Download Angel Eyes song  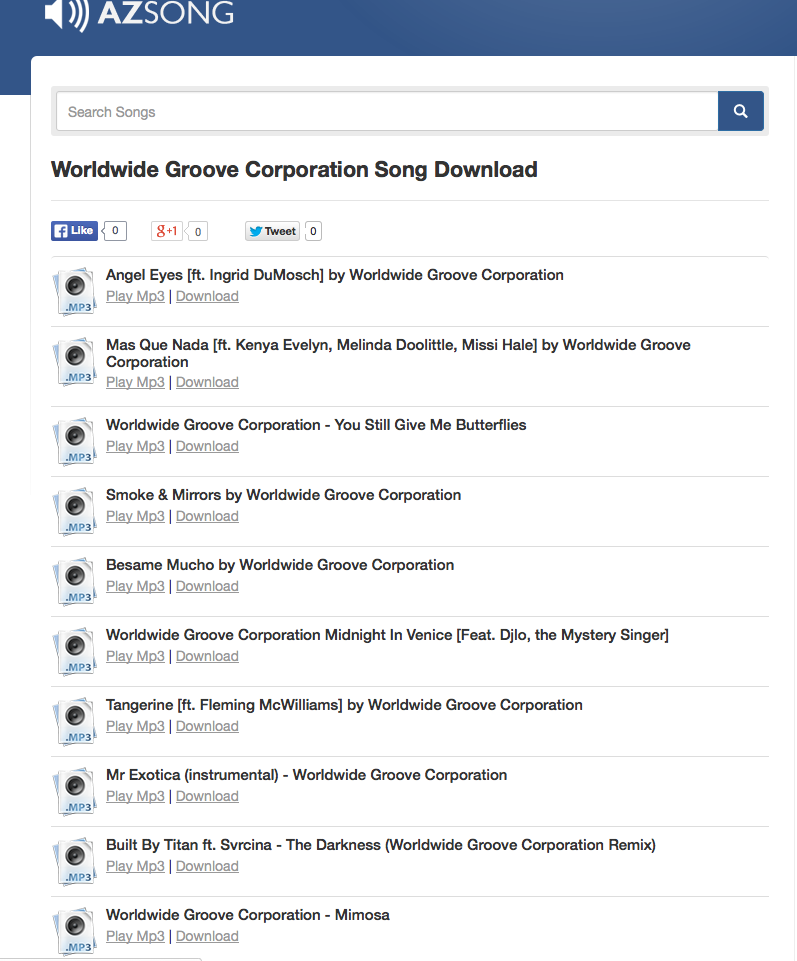pyautogui.click(x=207, y=296)
